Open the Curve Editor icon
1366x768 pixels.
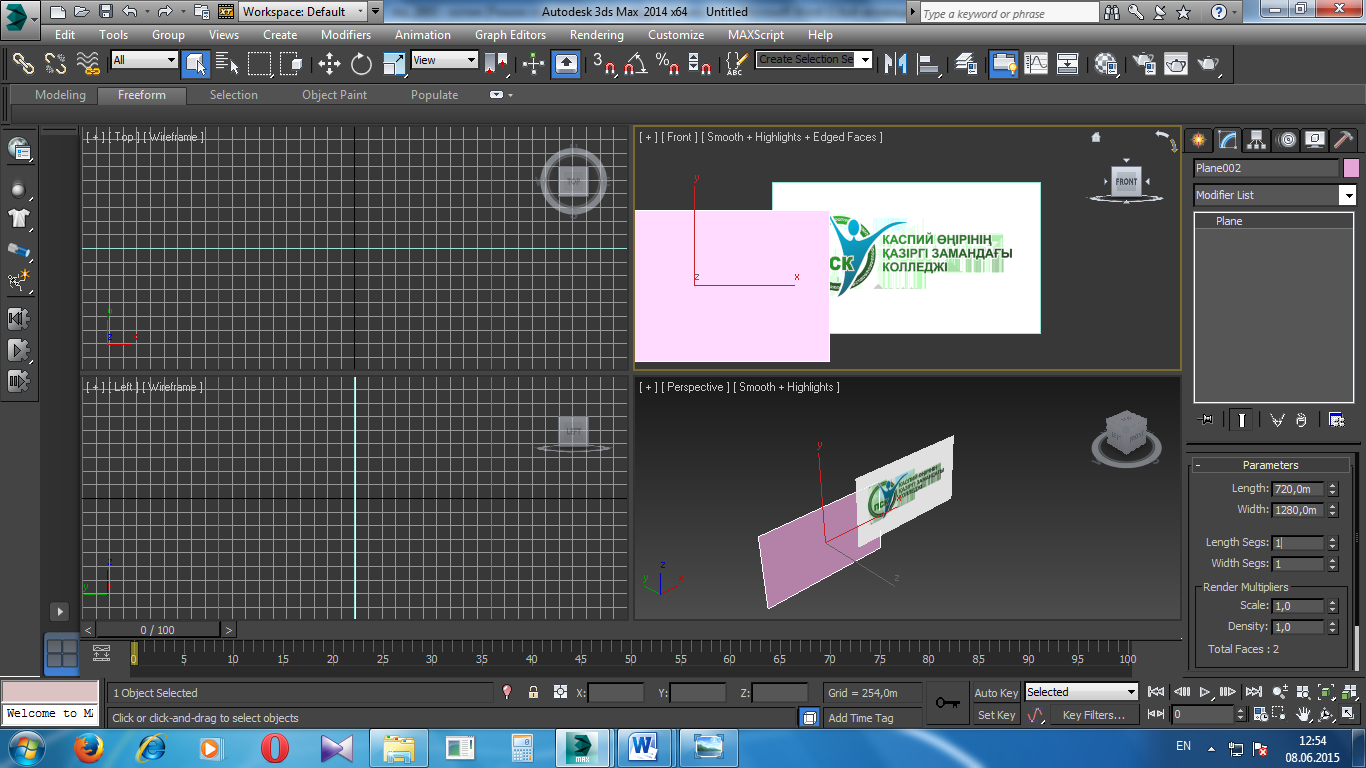pyautogui.click(x=1035, y=63)
